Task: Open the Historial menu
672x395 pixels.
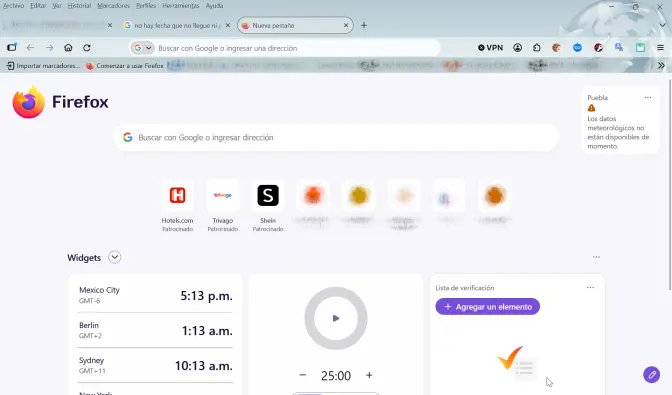Action: point(79,6)
